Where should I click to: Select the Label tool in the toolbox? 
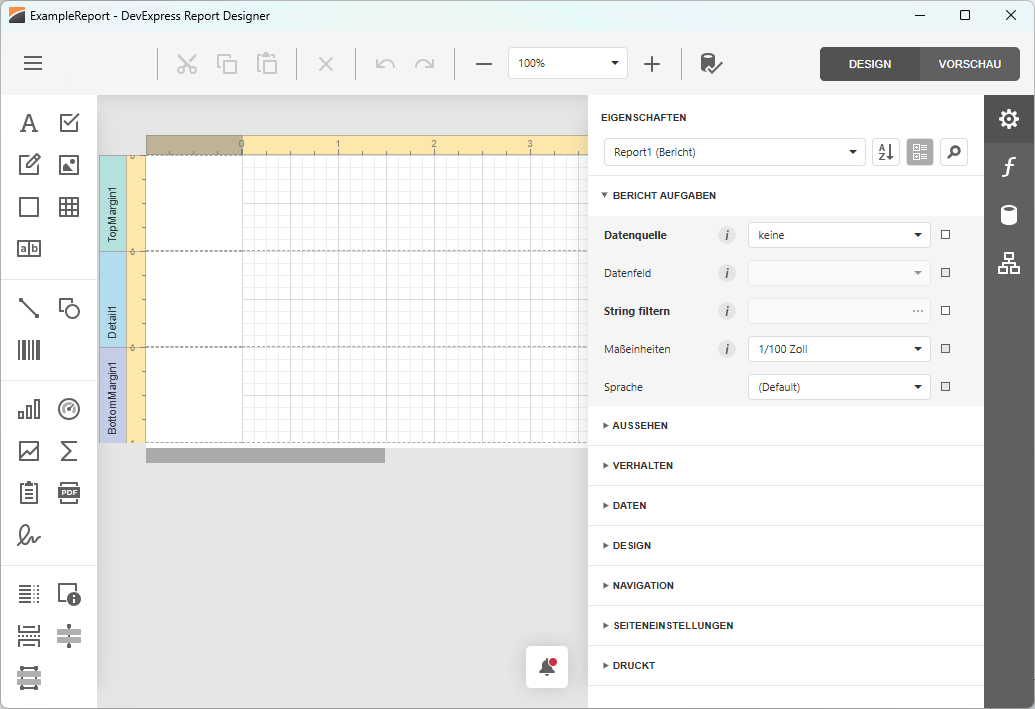coord(28,122)
